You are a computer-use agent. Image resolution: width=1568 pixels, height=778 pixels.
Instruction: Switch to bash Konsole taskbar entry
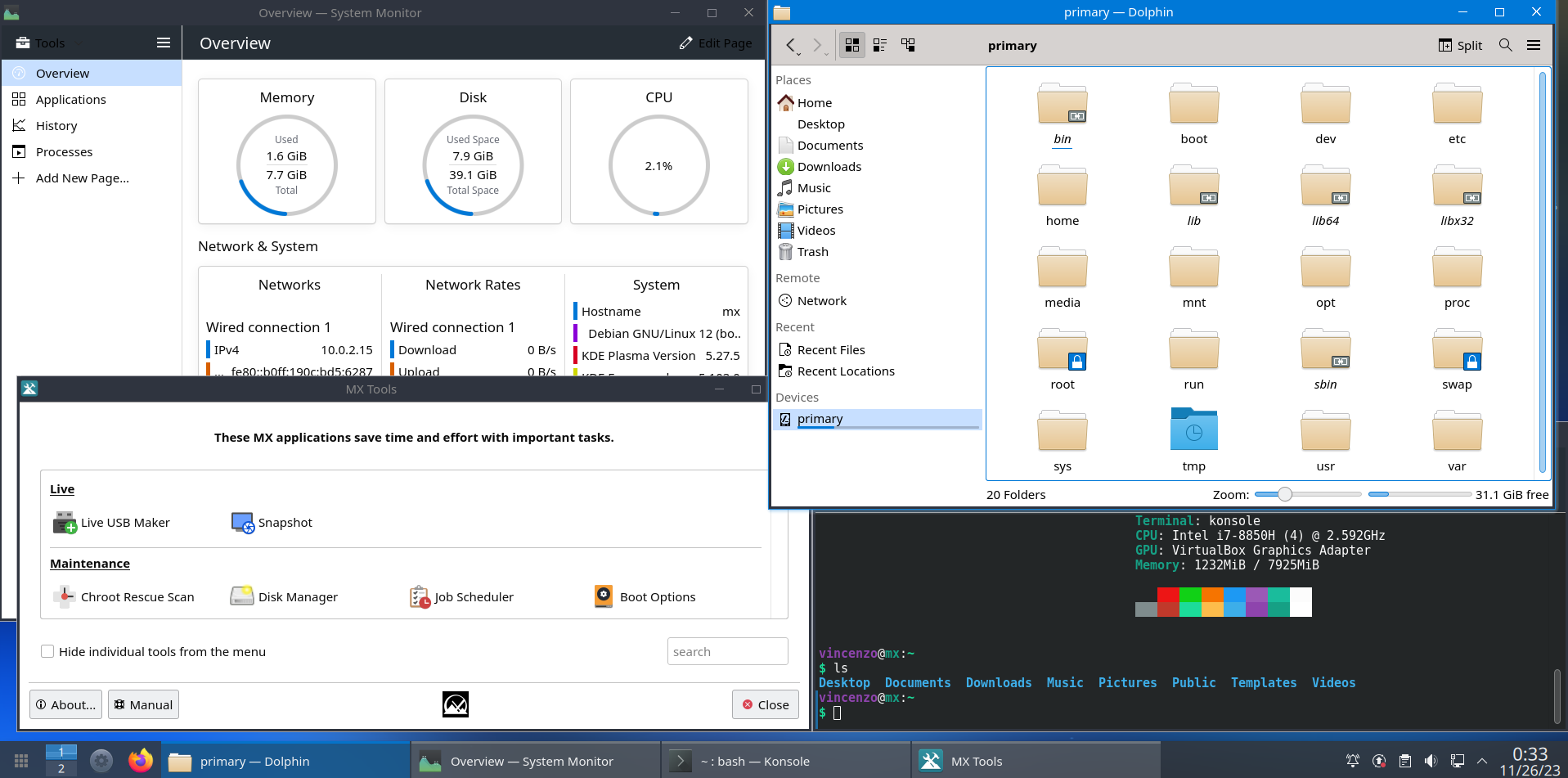coord(785,761)
